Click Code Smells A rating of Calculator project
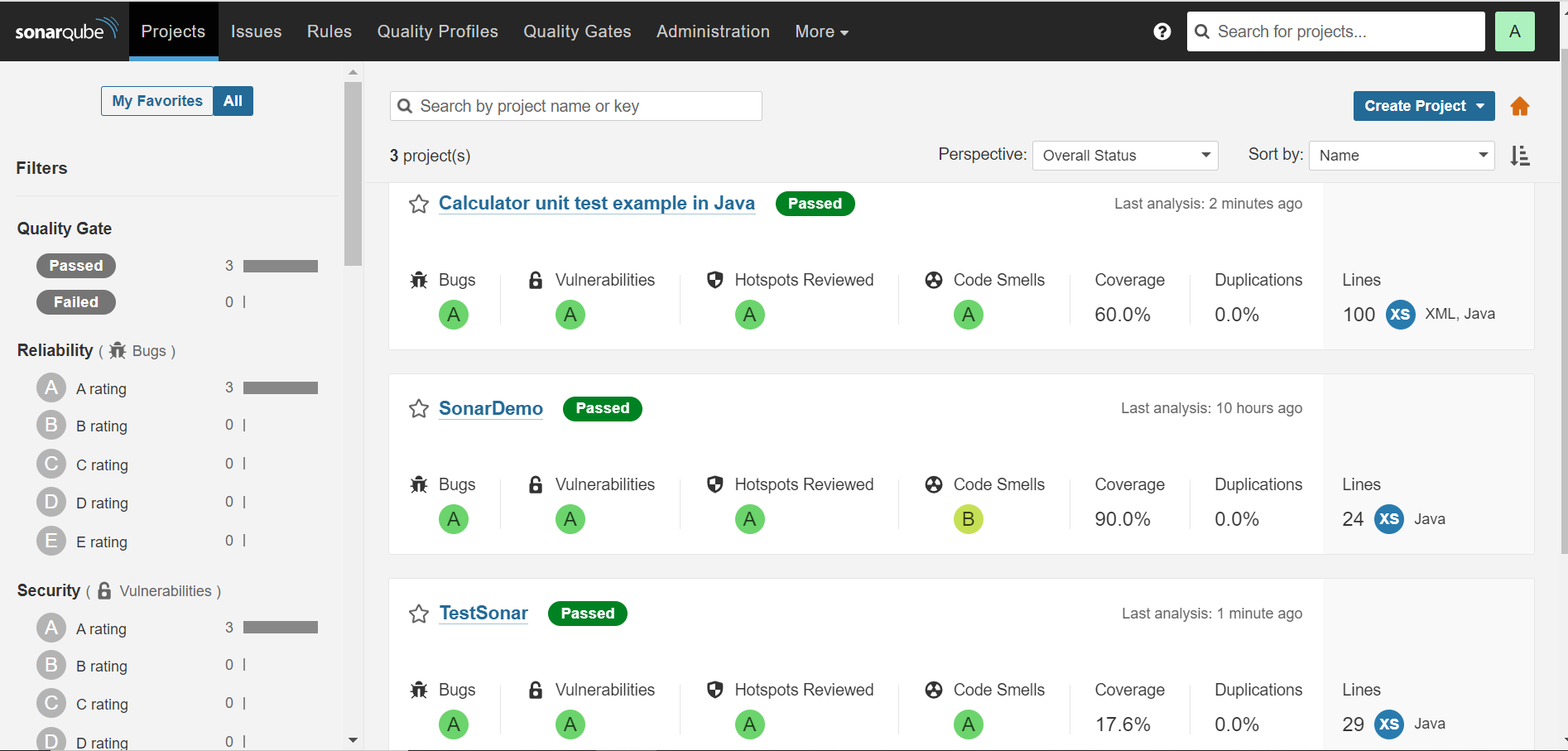The height and width of the screenshot is (751, 1568). click(969, 315)
